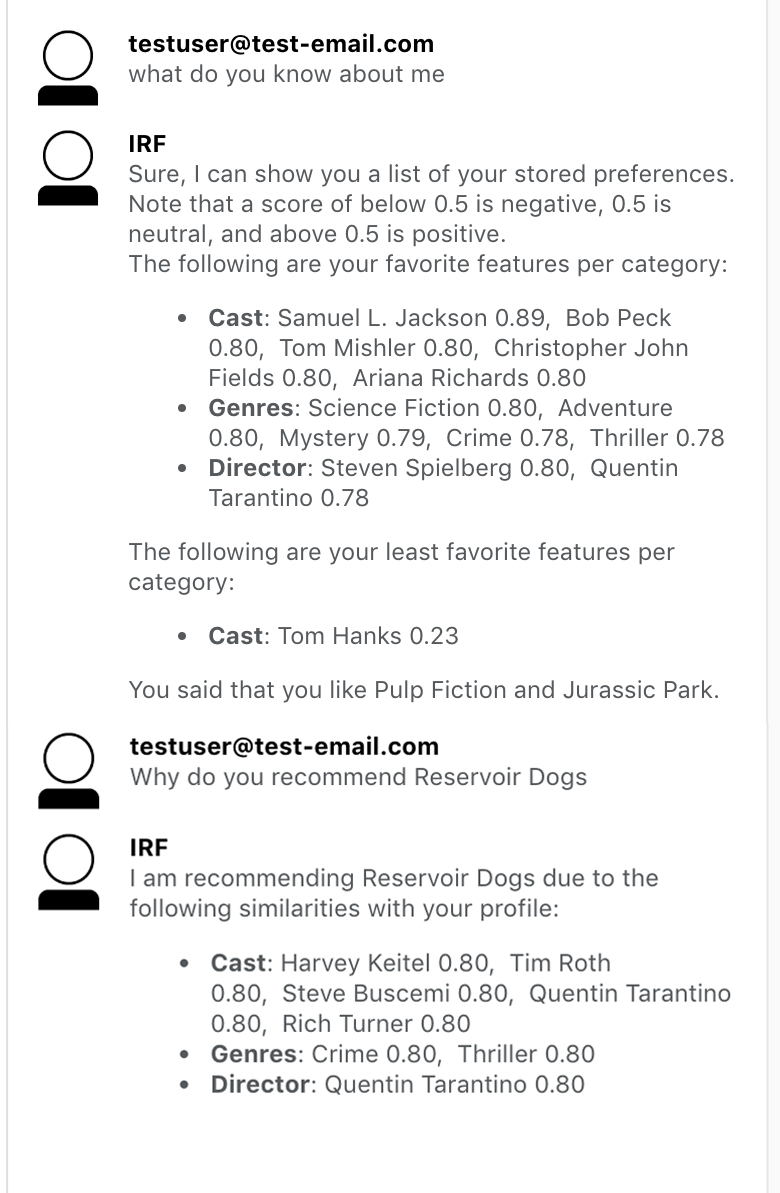Click the "what do you know about me" message

(x=286, y=74)
